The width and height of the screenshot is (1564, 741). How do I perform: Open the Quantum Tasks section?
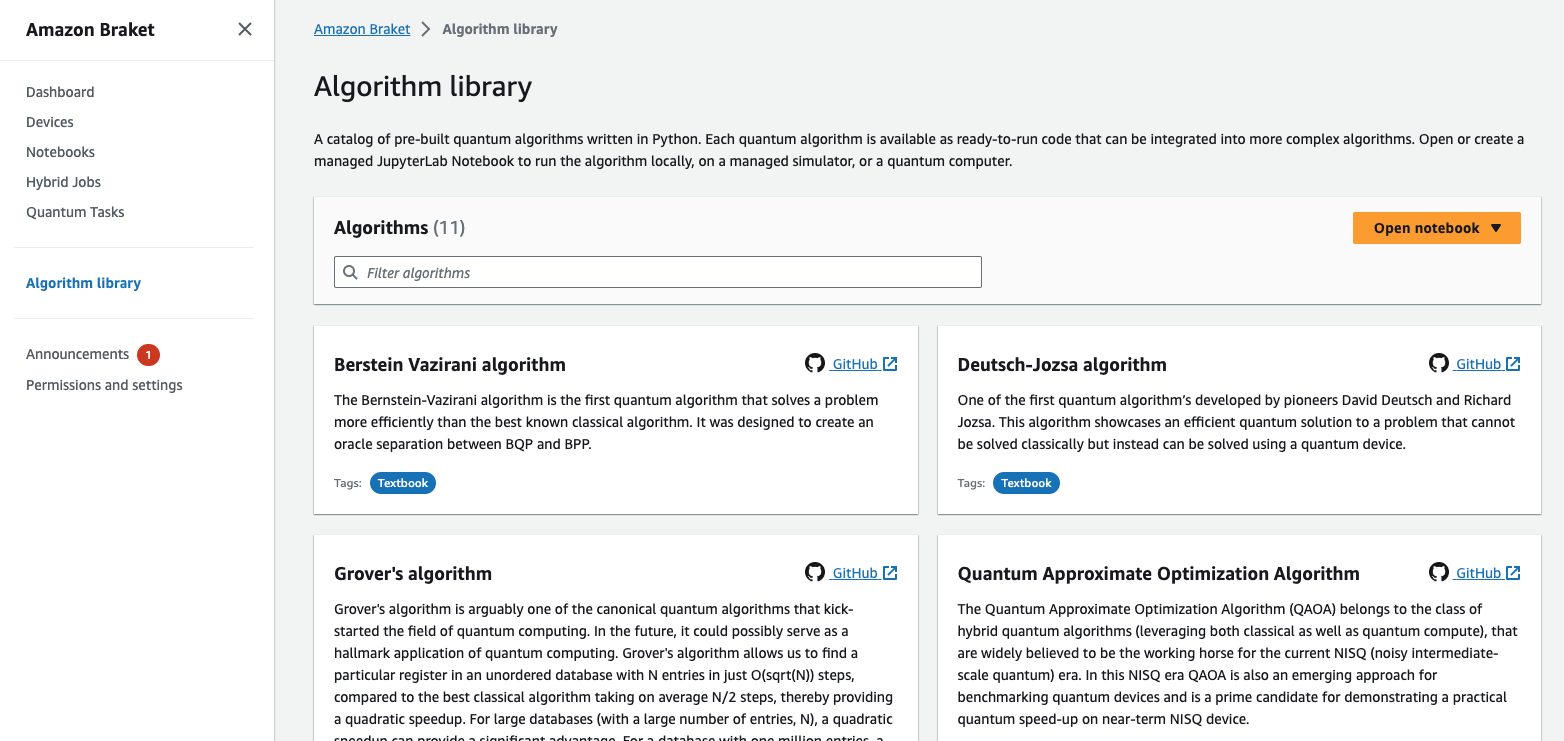[75, 212]
